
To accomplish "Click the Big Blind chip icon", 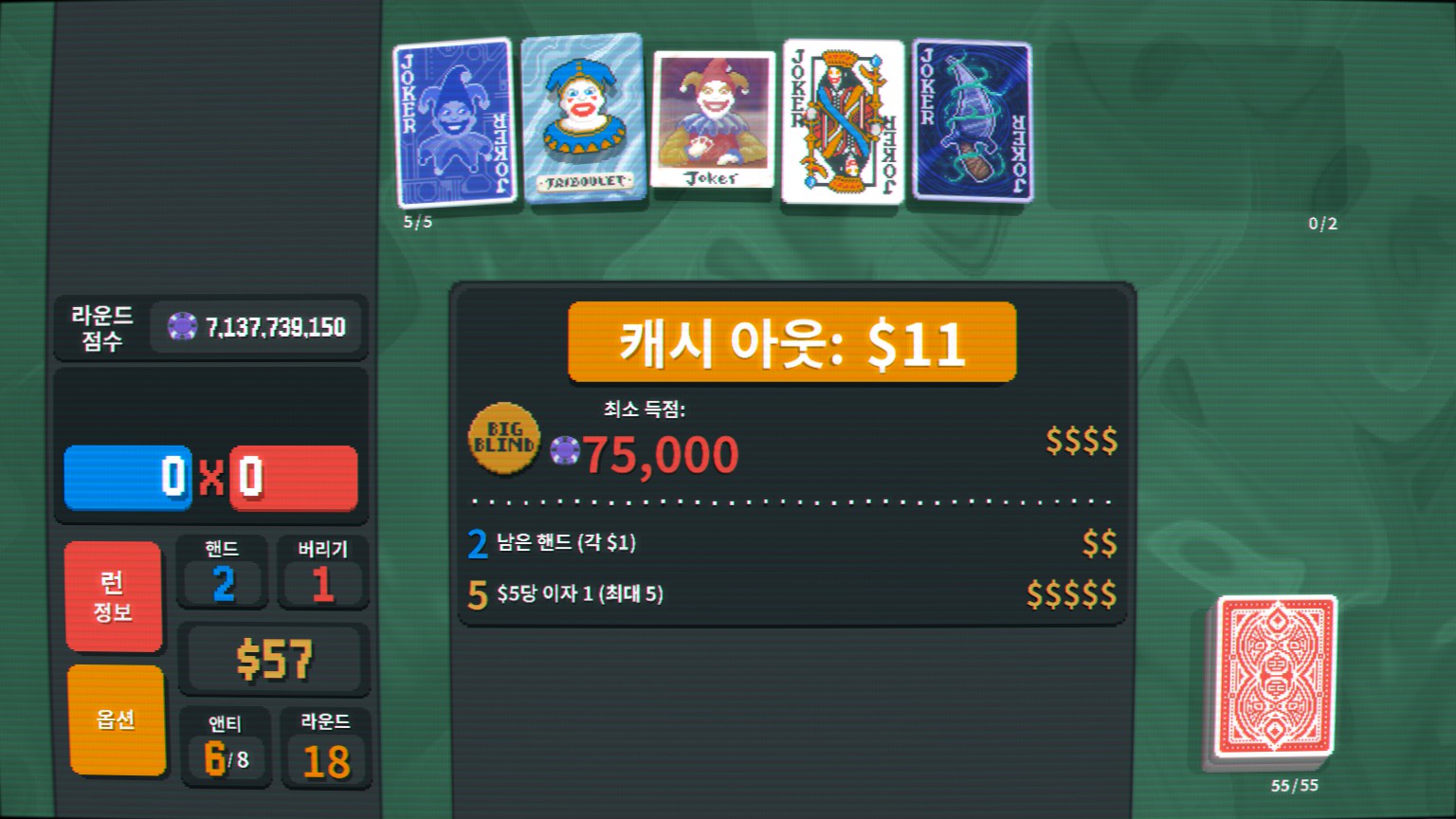I will (x=504, y=438).
